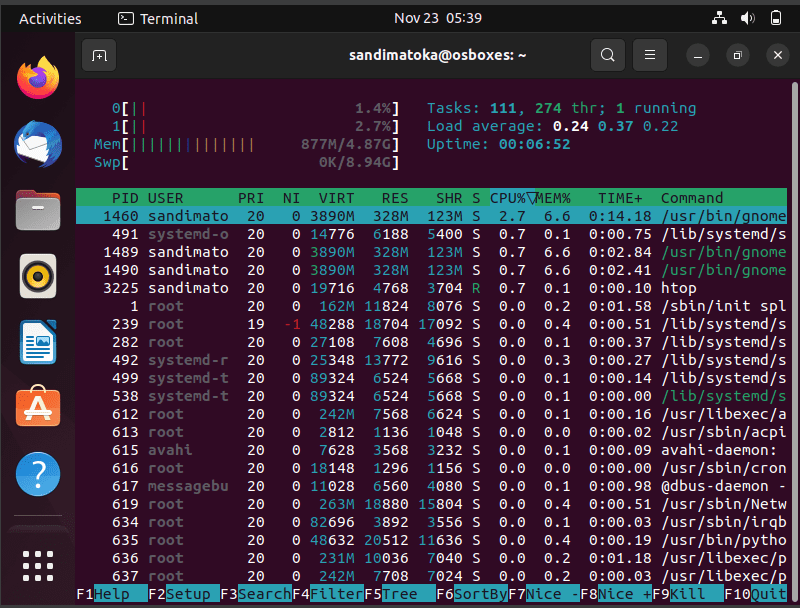The image size is (800, 608).
Task: Select process row PID 239 with nice -1
Action: pos(431,324)
